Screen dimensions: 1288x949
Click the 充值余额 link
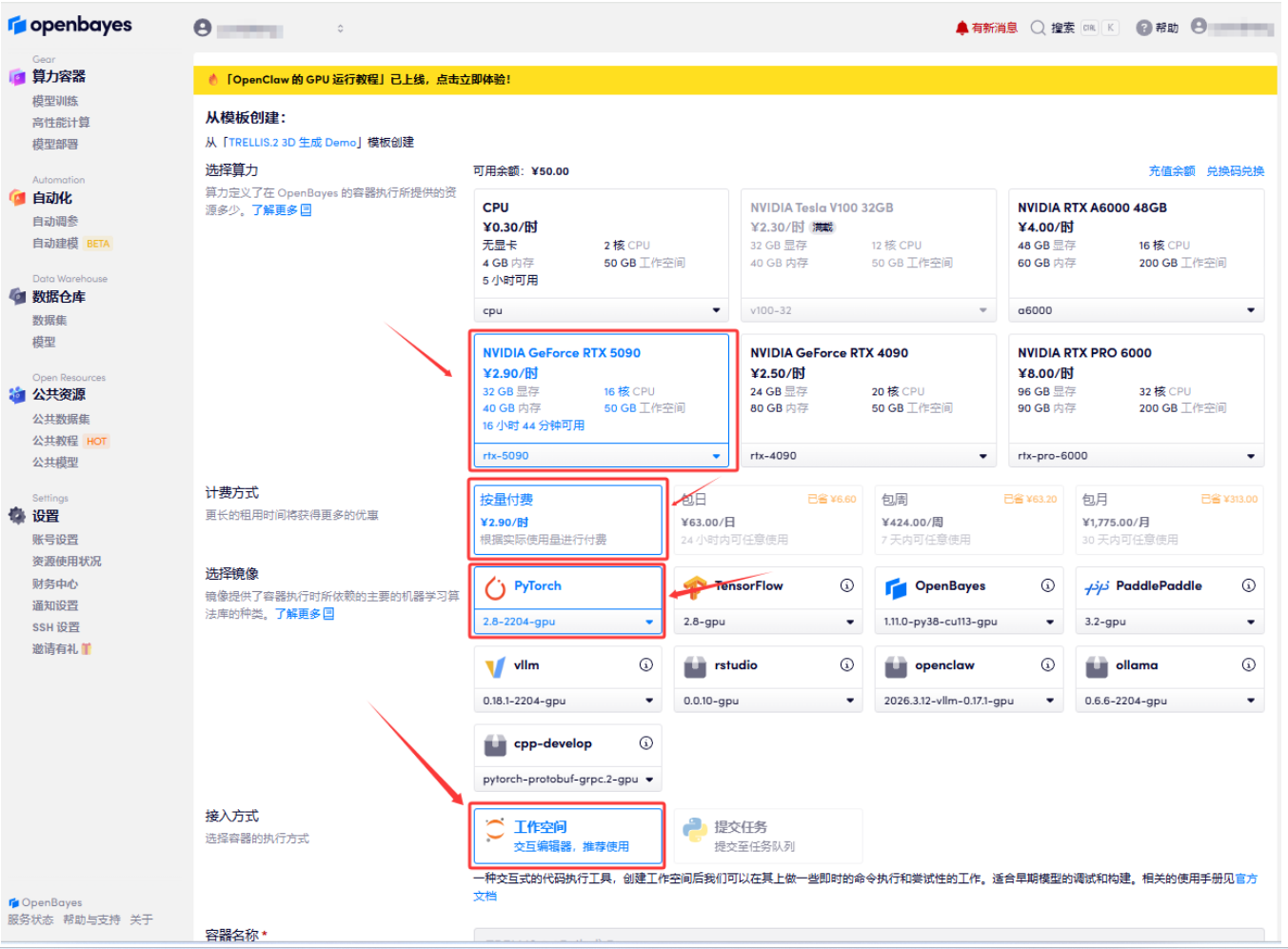1172,171
